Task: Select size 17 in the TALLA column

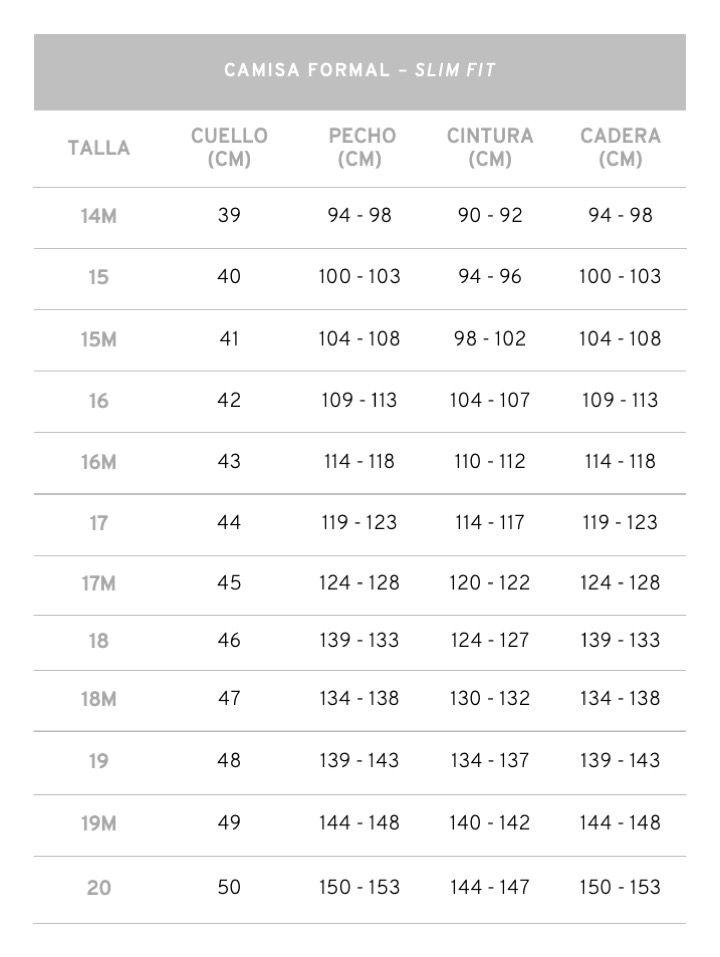Action: 99,523
